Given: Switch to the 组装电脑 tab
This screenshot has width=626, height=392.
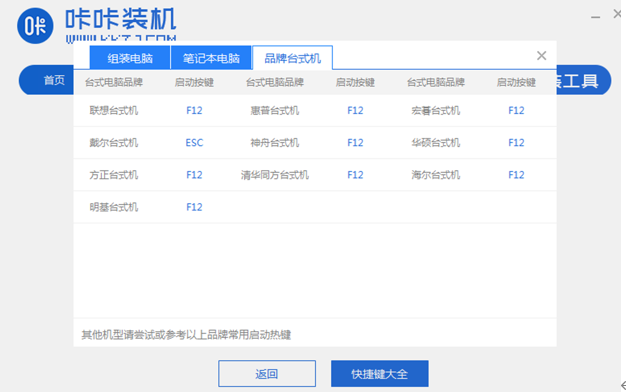Looking at the screenshot, I should click(130, 58).
